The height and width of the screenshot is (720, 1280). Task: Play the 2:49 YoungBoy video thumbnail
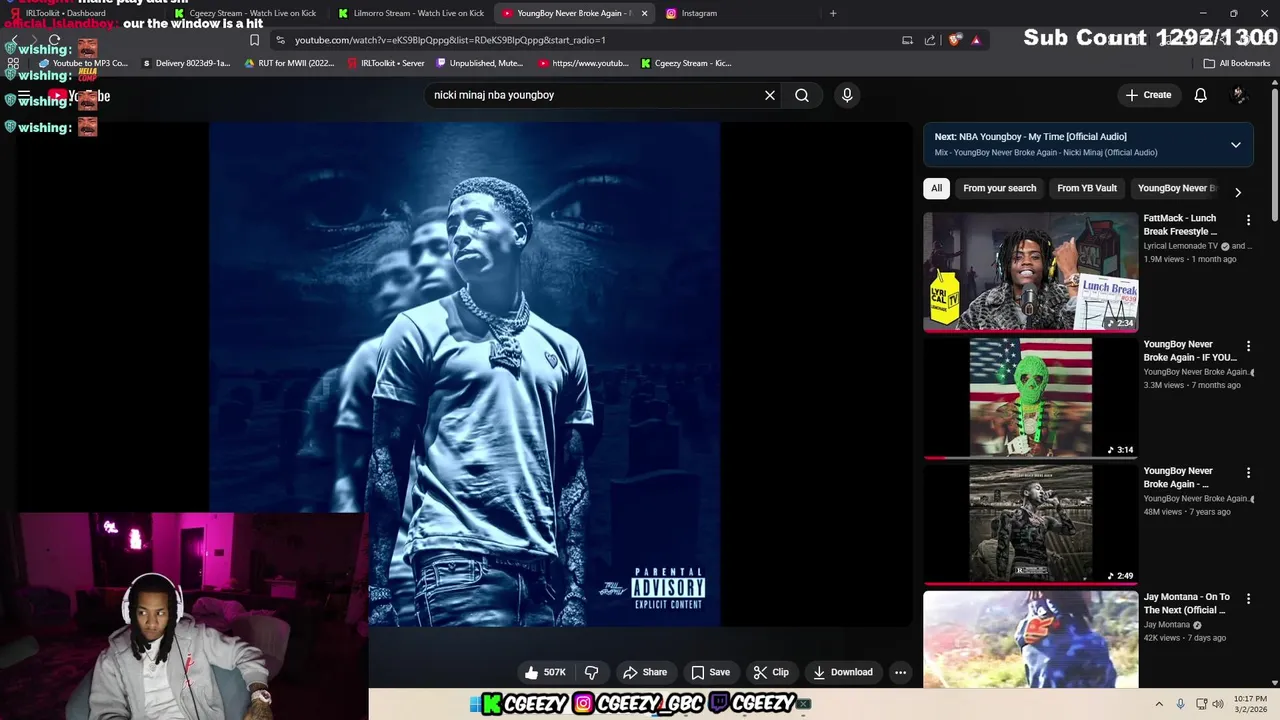point(1030,524)
